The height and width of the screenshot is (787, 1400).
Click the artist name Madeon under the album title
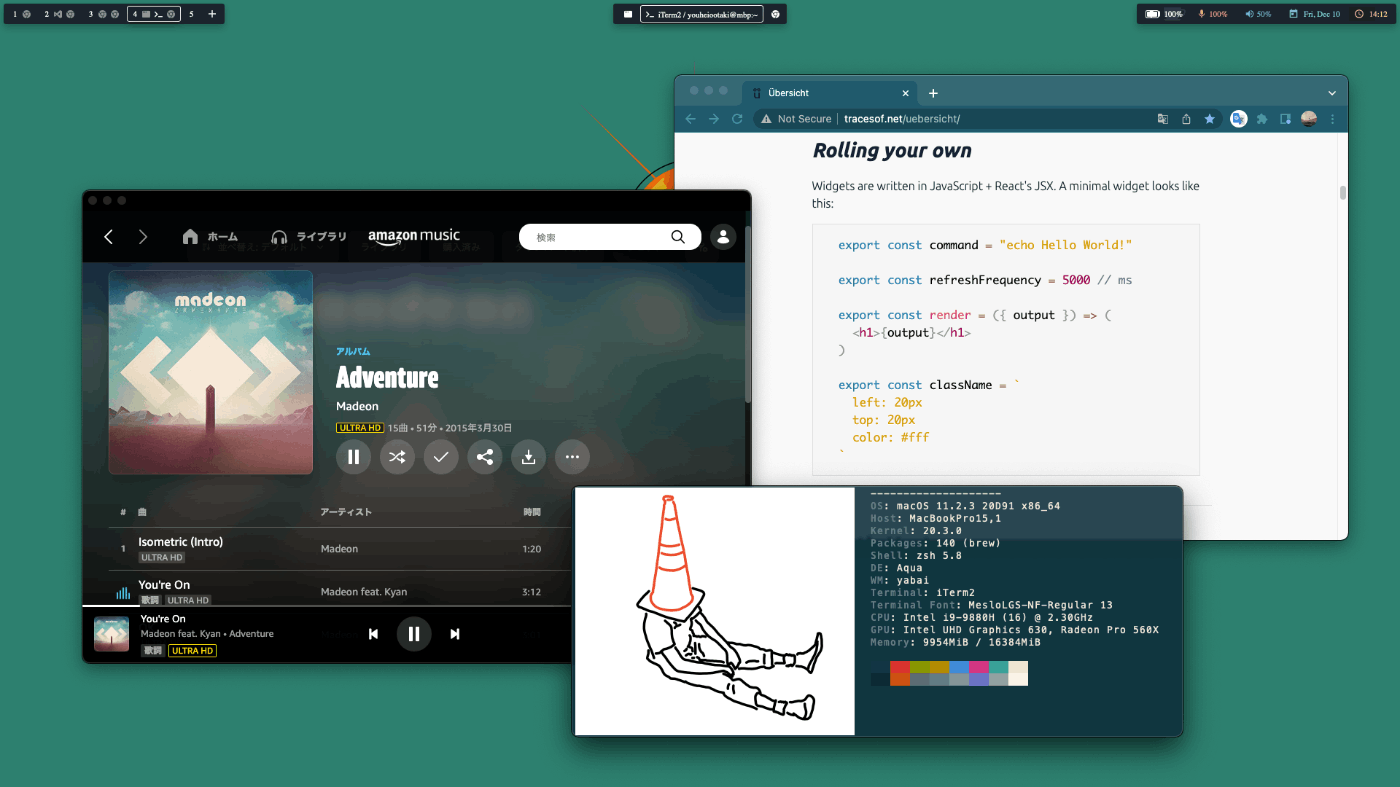tap(357, 406)
